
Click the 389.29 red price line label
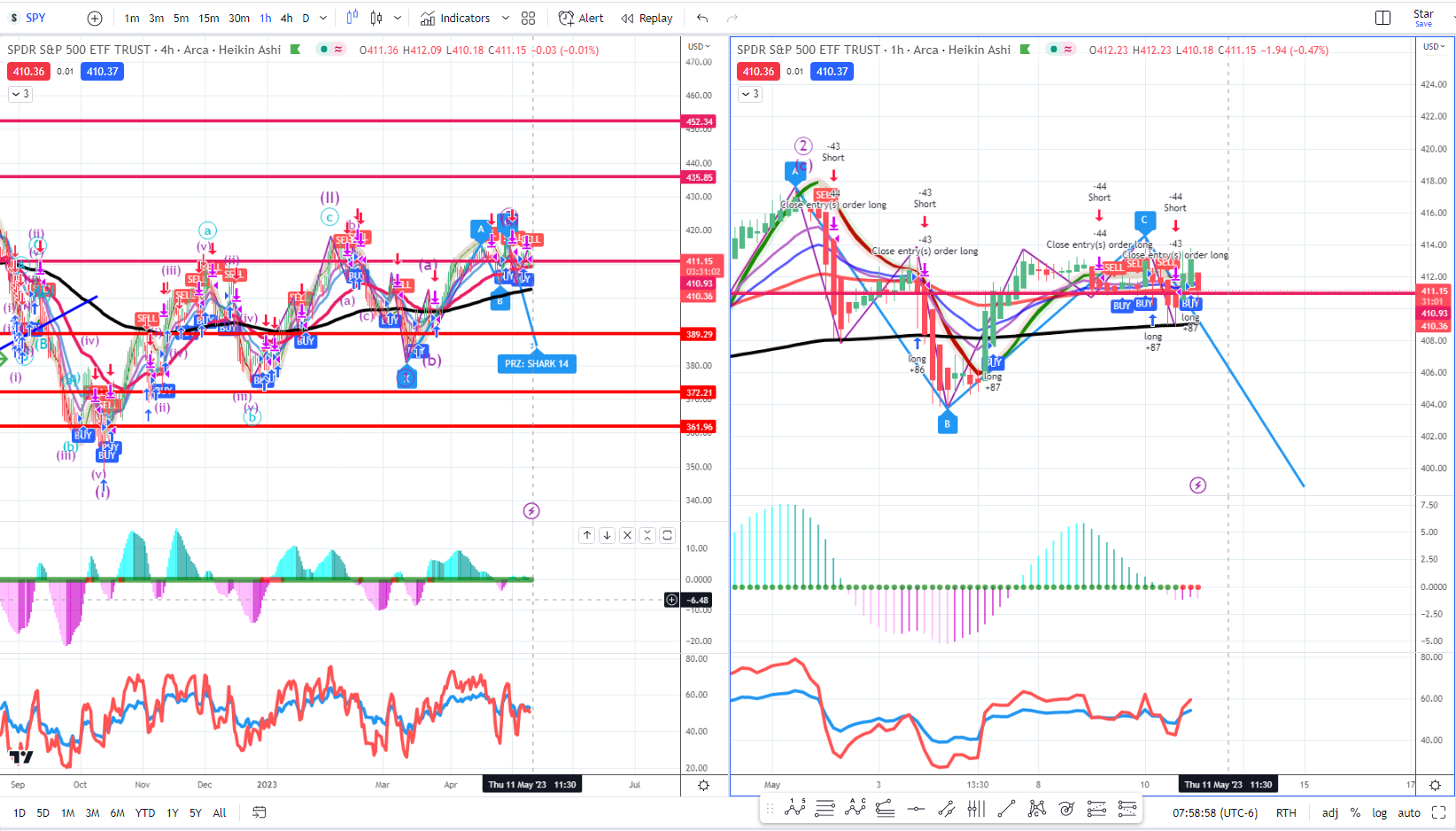tap(699, 334)
